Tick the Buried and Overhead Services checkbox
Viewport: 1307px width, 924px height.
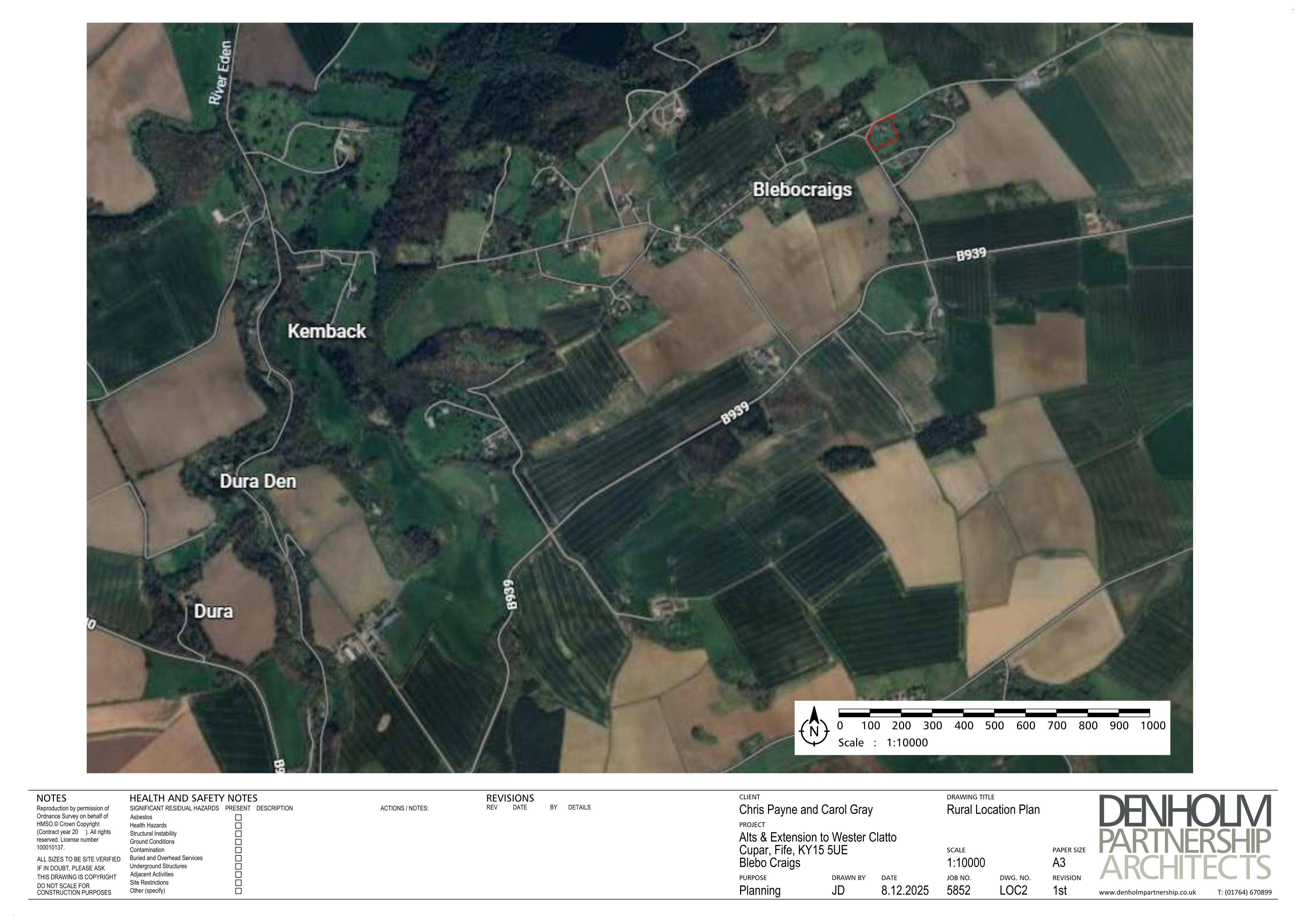238,858
